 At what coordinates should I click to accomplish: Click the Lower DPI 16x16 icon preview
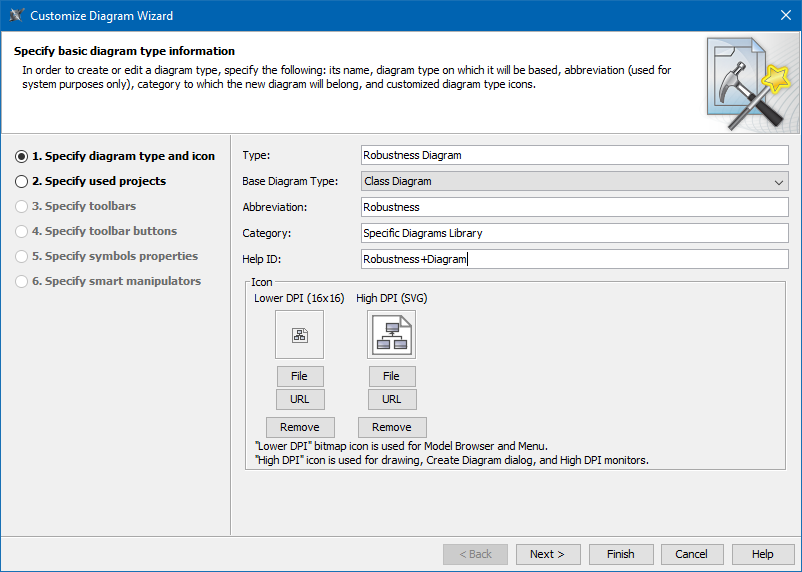pos(299,334)
